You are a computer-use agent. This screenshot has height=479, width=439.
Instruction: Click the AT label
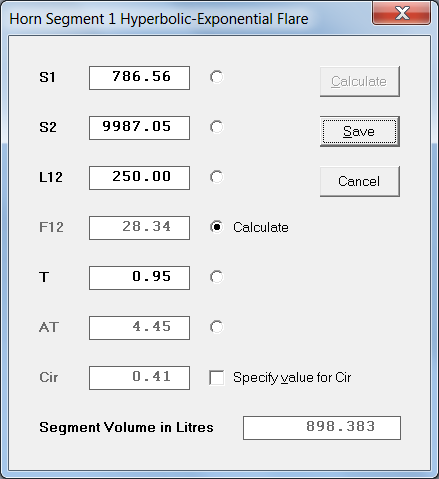[x=49, y=327]
